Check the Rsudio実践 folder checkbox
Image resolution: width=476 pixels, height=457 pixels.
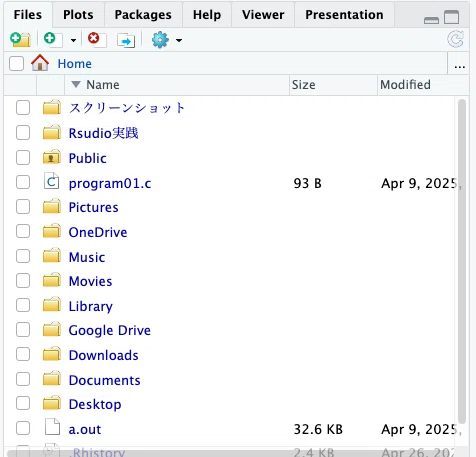(x=23, y=133)
